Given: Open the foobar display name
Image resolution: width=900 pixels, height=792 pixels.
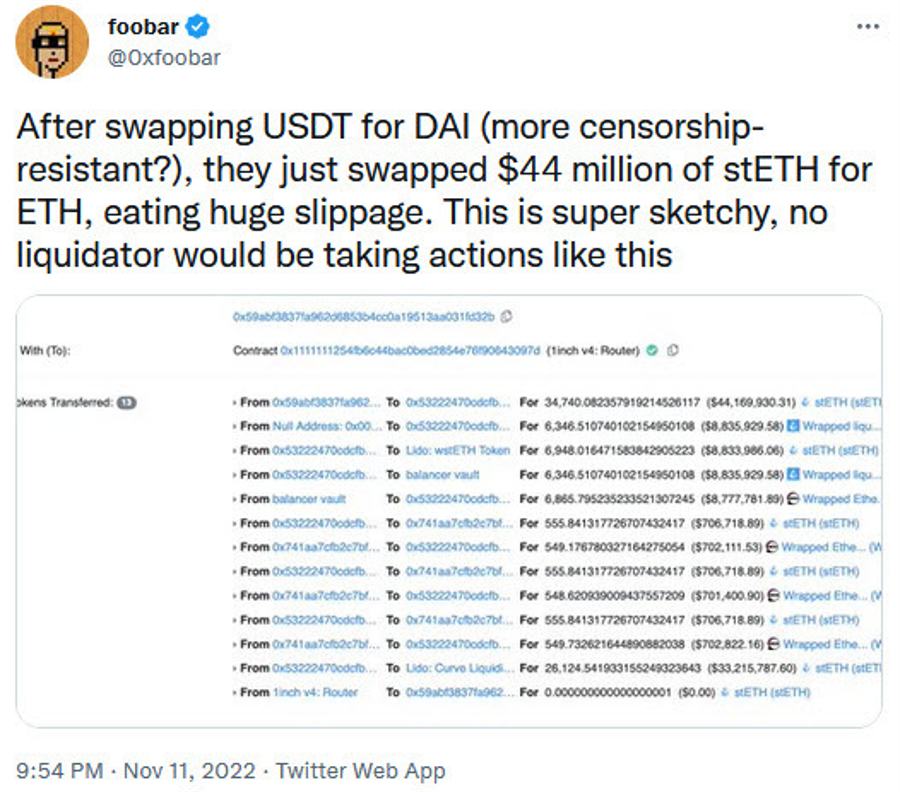Looking at the screenshot, I should 143,26.
